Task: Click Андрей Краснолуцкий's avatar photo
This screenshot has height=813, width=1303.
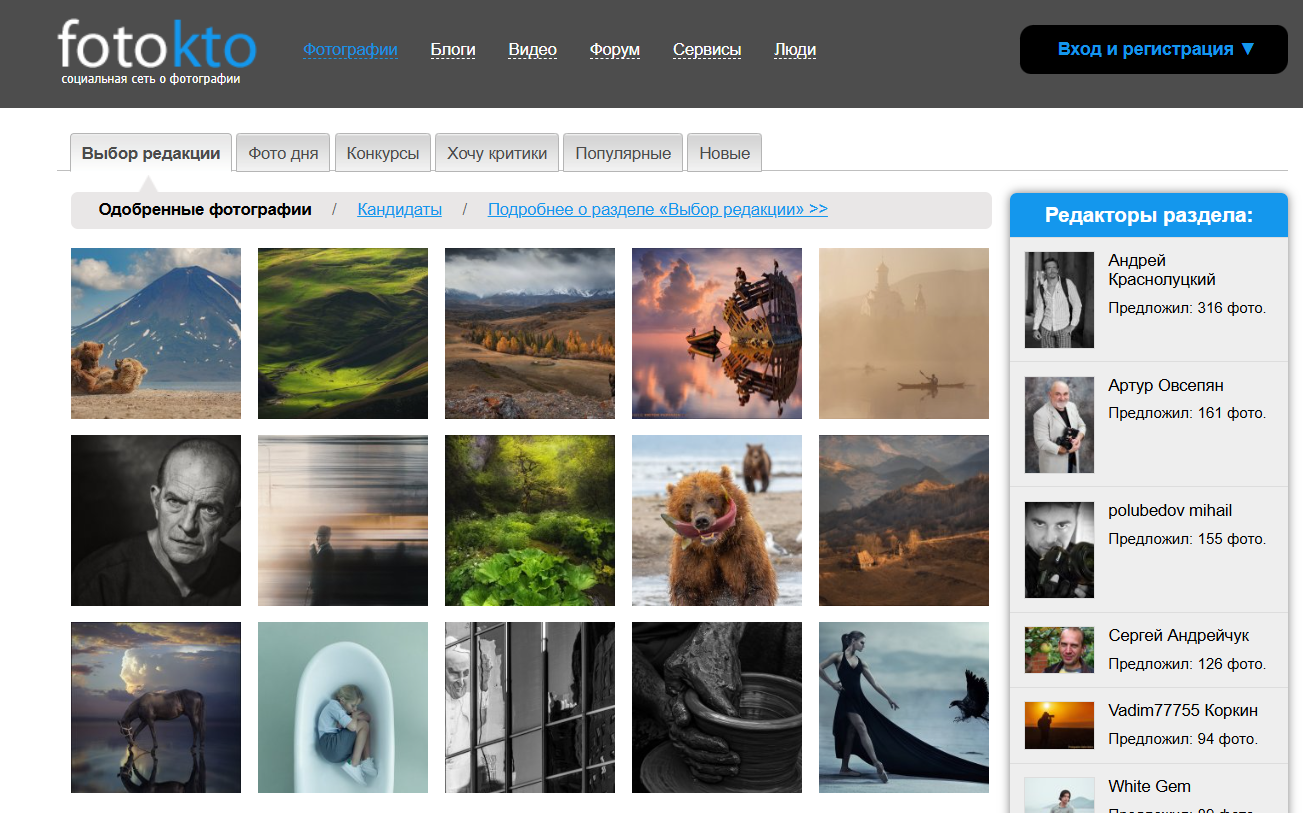Action: pyautogui.click(x=1059, y=300)
